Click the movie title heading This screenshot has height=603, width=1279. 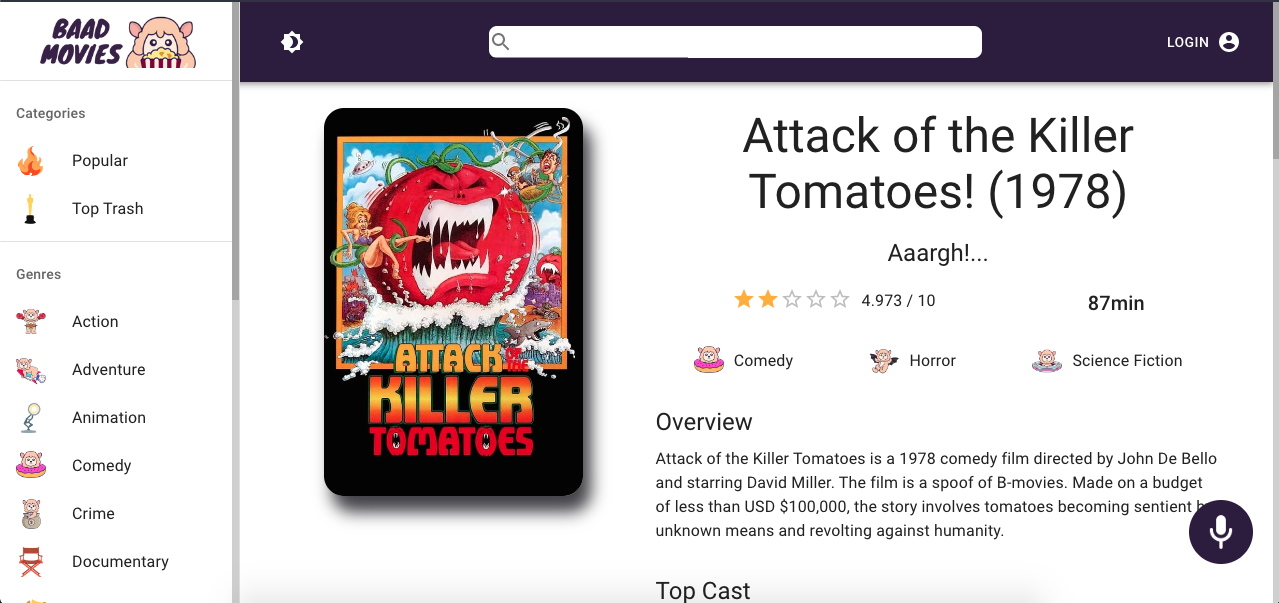(x=938, y=164)
